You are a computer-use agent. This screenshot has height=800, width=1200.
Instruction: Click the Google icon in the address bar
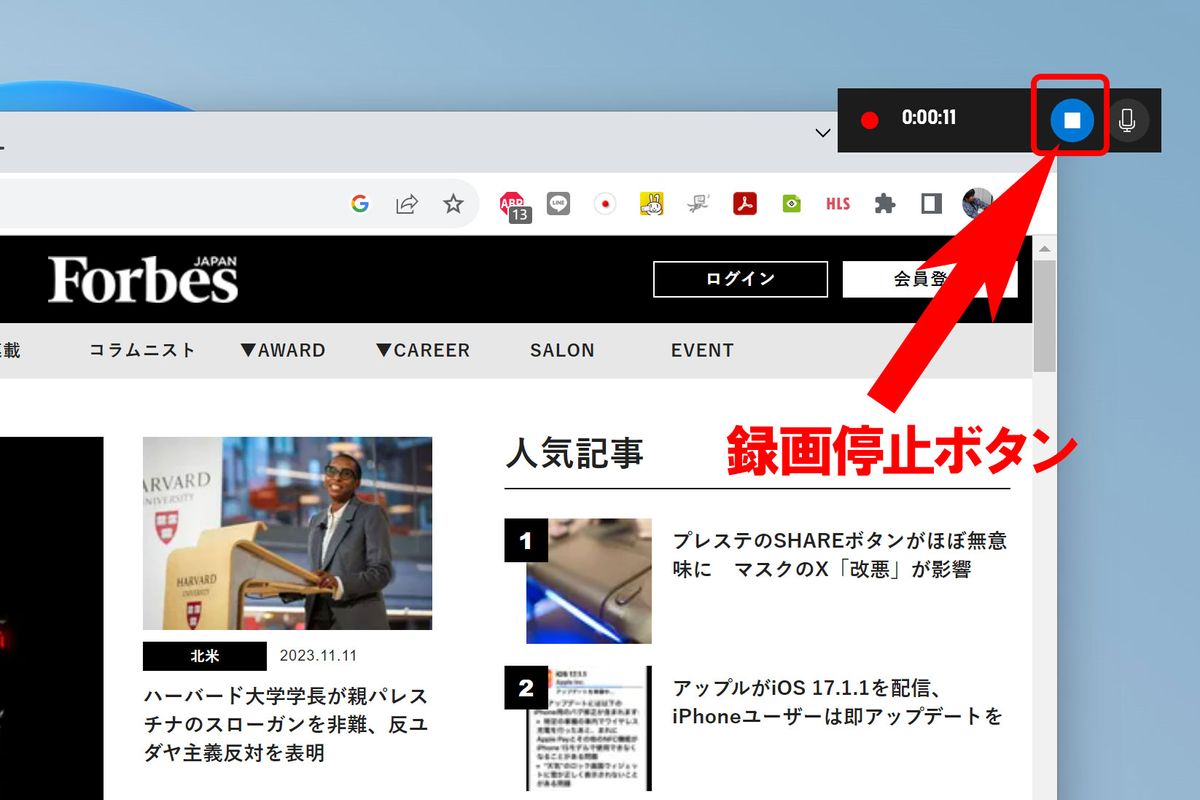pyautogui.click(x=360, y=204)
